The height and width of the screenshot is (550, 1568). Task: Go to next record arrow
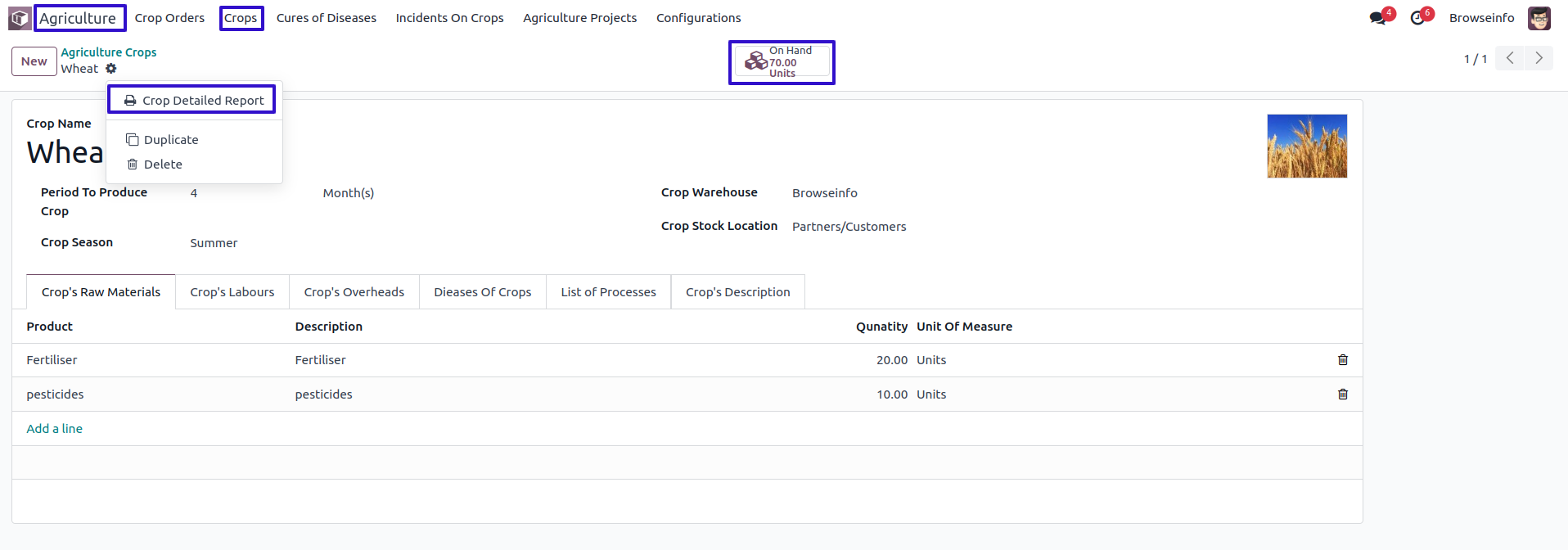coord(1539,58)
